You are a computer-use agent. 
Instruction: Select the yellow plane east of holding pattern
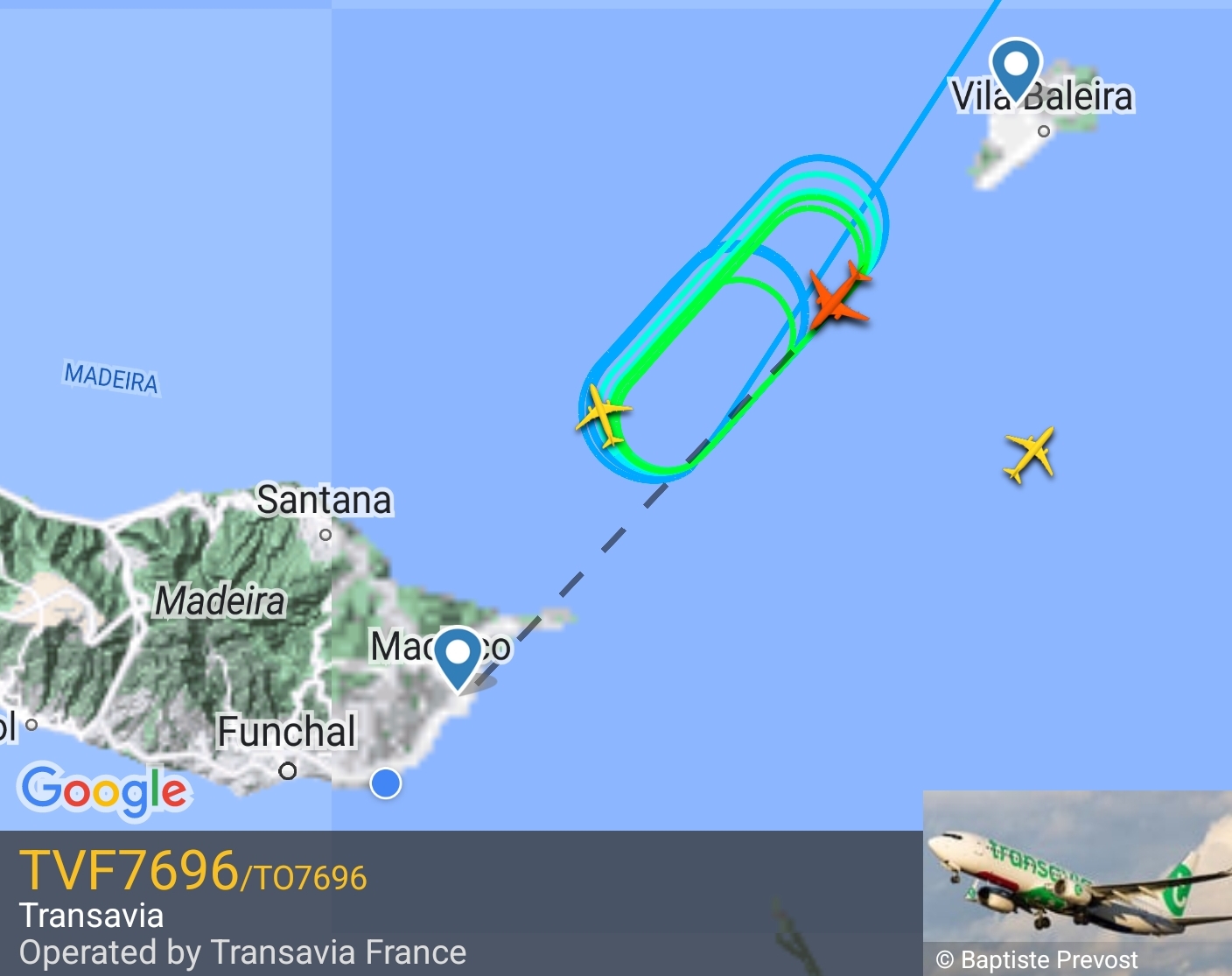(1030, 454)
